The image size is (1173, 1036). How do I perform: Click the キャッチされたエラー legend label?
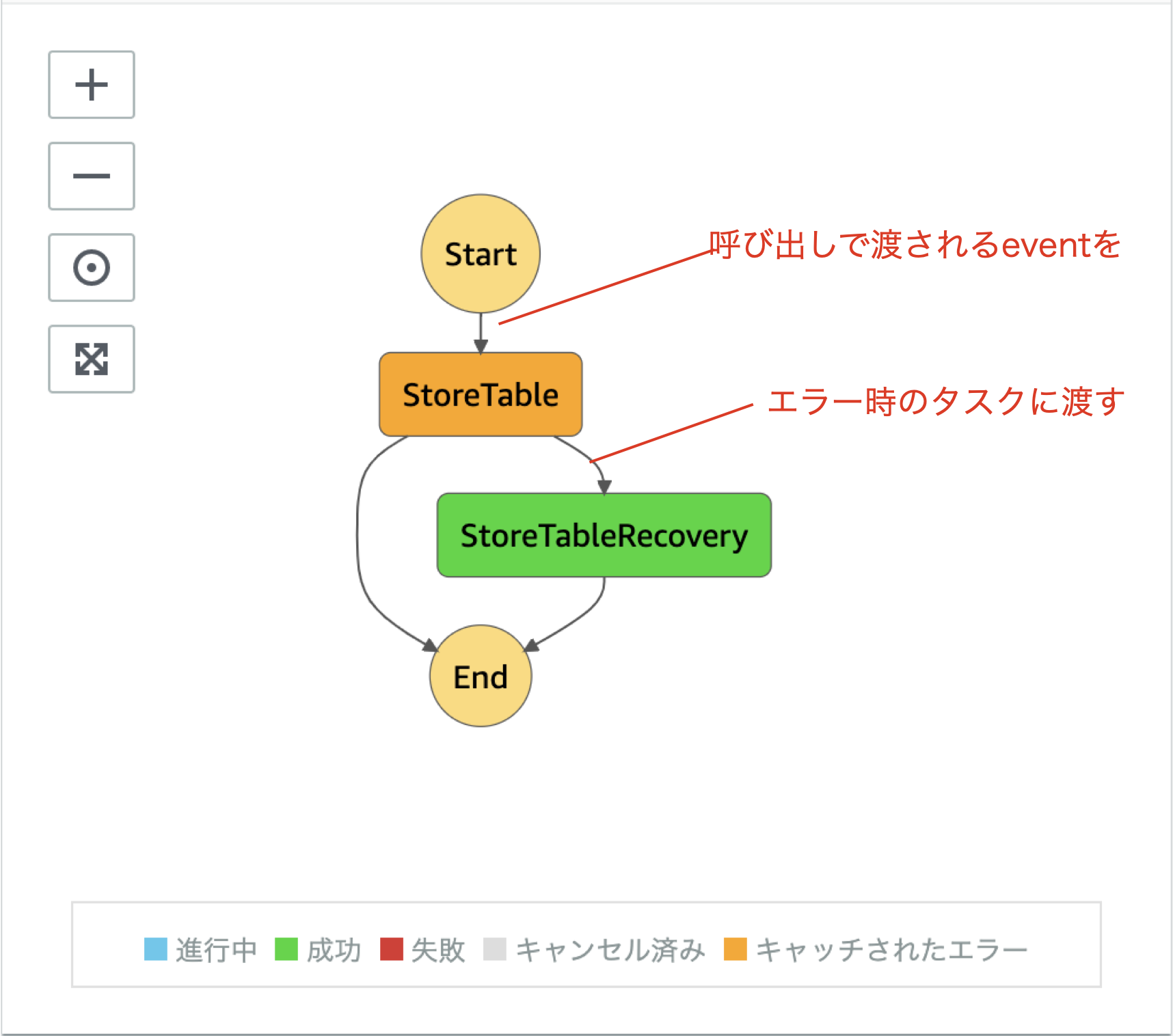(x=891, y=950)
